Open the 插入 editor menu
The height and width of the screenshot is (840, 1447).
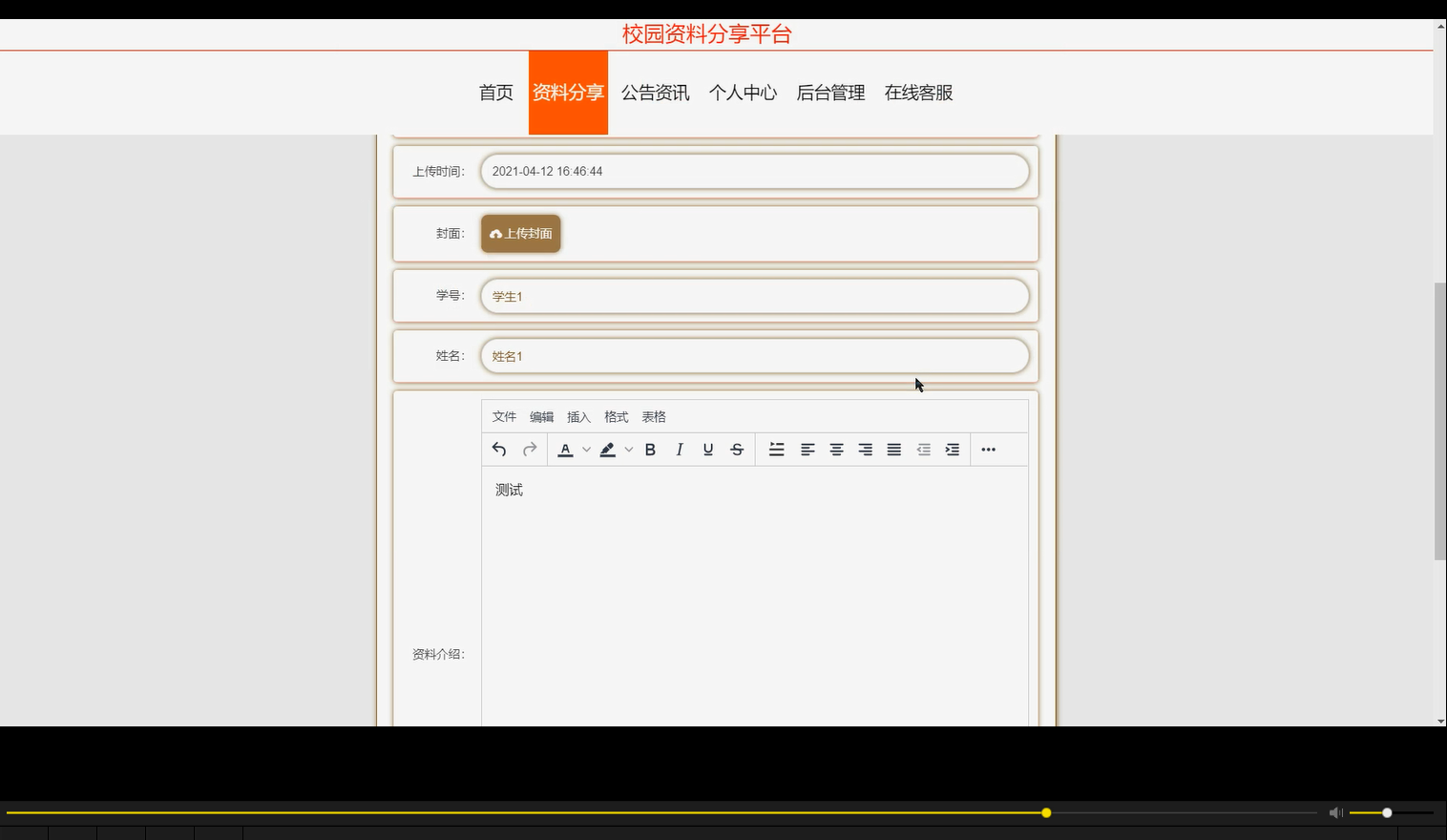578,416
